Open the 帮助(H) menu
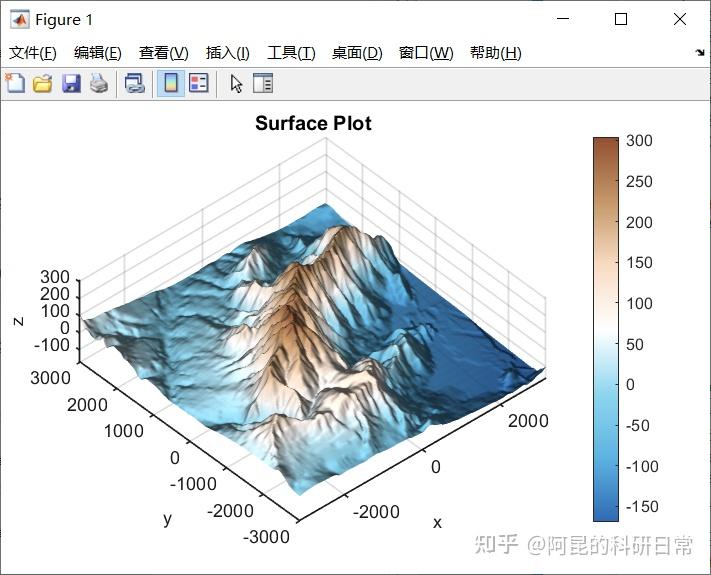Viewport: 711px width, 575px height. pyautogui.click(x=496, y=53)
